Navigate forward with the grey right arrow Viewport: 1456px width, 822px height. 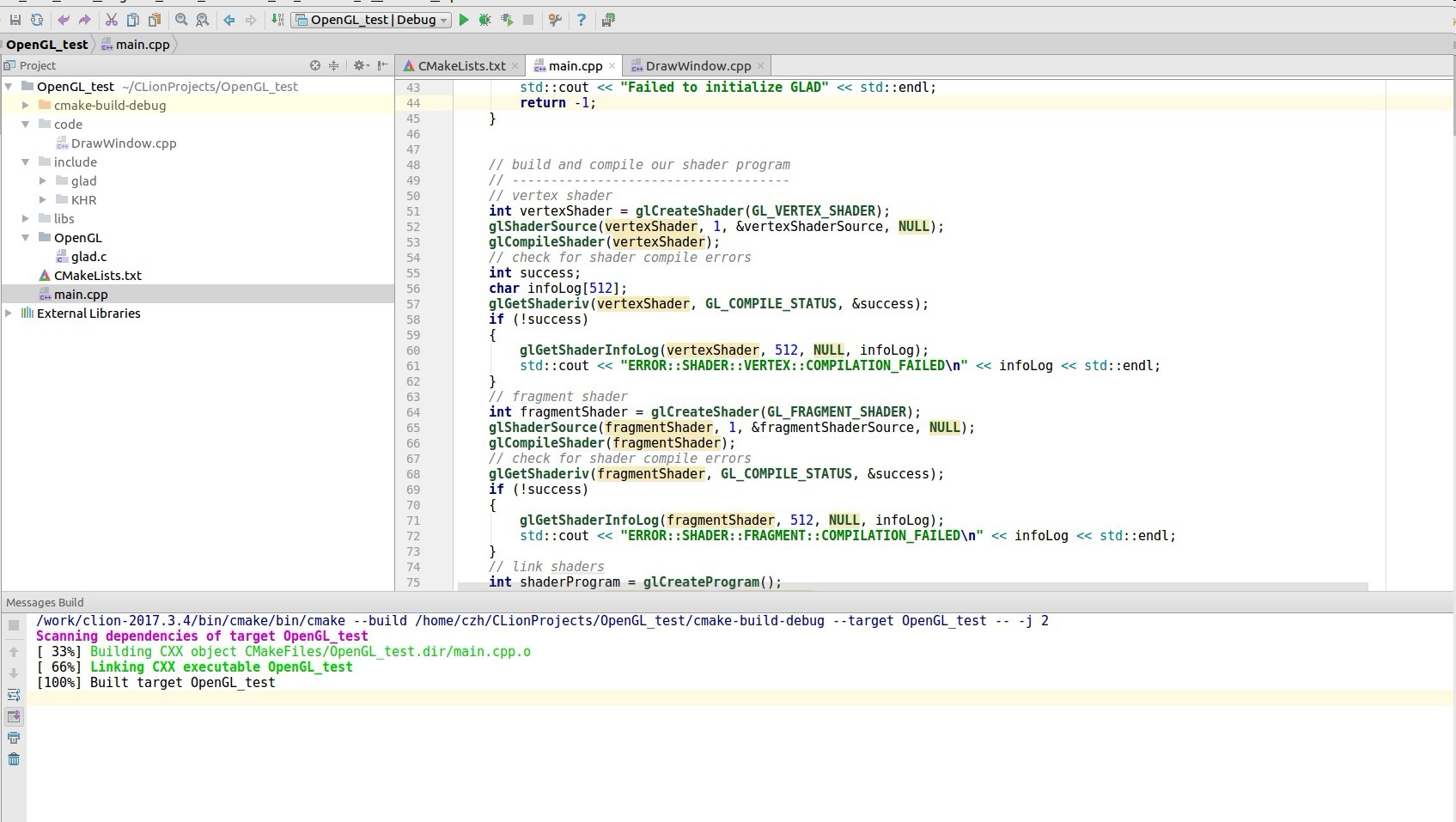click(251, 20)
